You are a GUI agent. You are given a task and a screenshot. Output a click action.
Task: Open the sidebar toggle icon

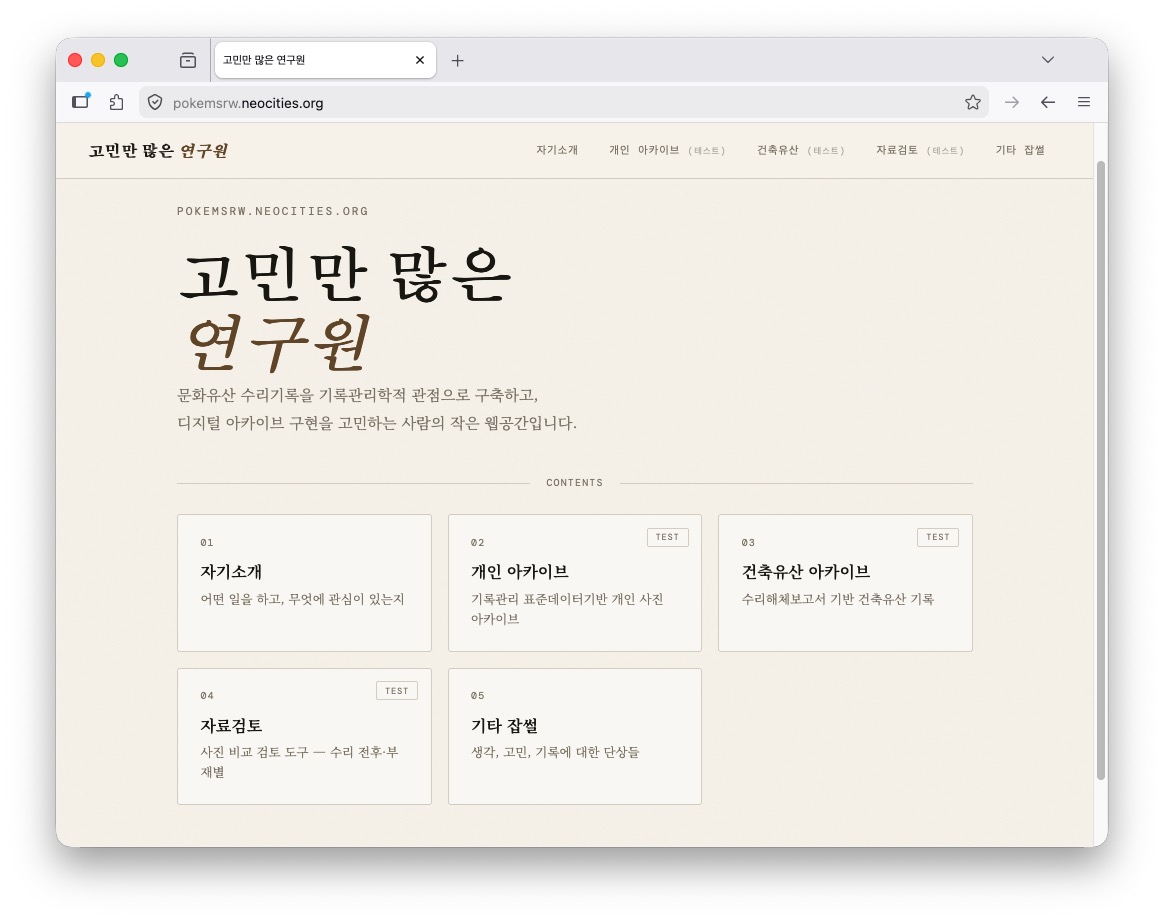[81, 102]
